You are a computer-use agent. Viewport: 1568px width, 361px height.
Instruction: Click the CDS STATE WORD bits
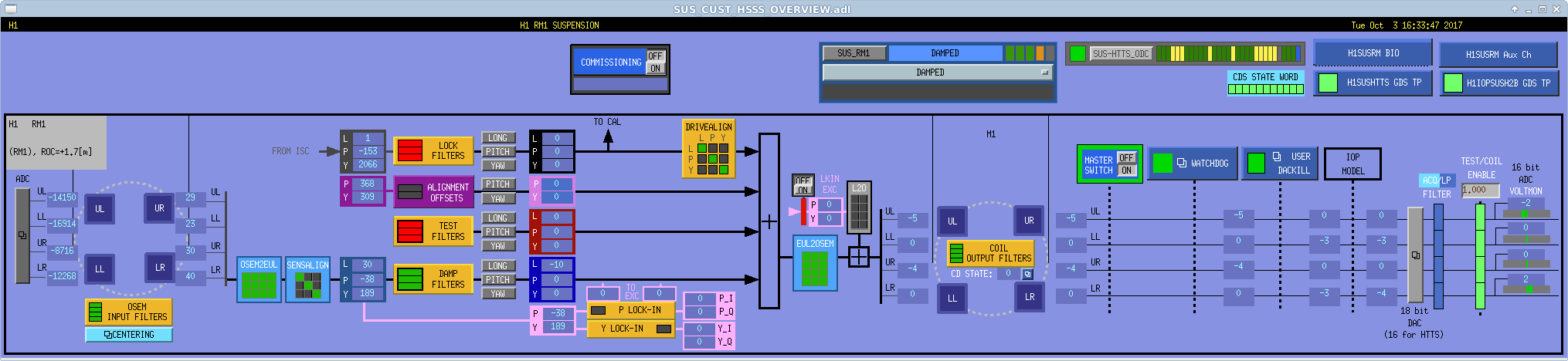point(1266,89)
